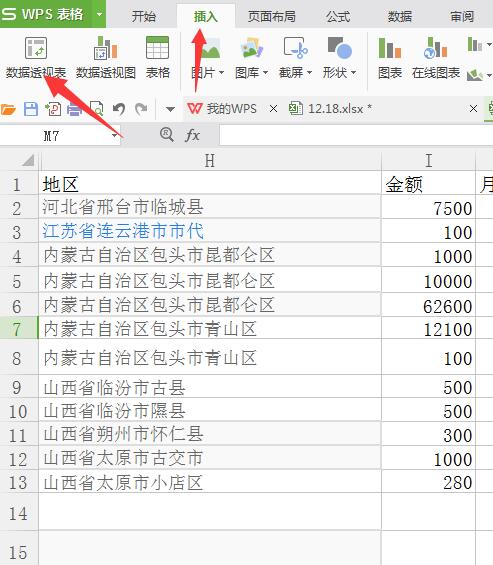Click the select-all corner triangle
Image resolution: width=493 pixels, height=565 pixels.
click(x=27, y=160)
